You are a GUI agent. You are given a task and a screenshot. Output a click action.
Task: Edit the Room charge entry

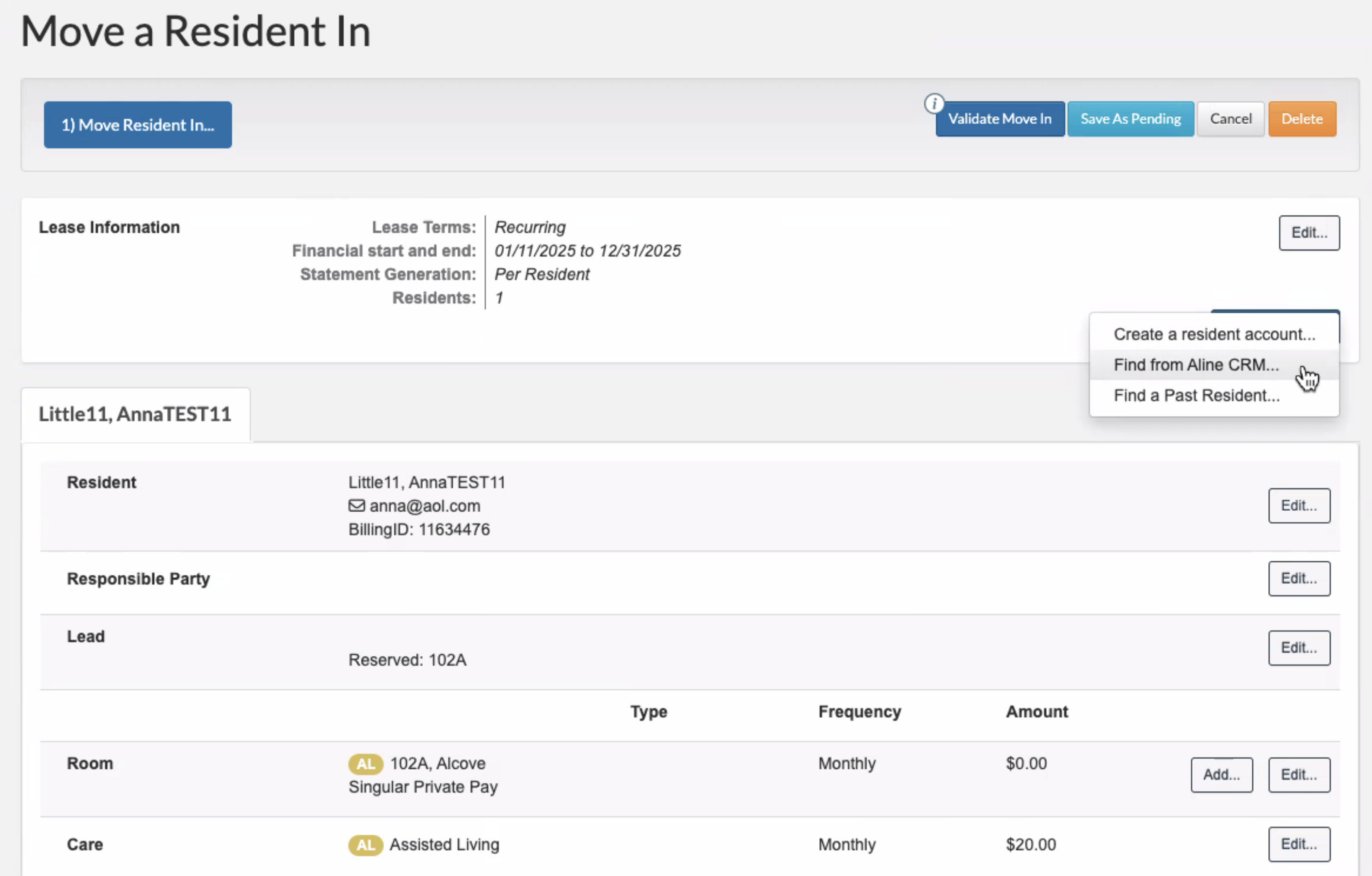tap(1298, 775)
